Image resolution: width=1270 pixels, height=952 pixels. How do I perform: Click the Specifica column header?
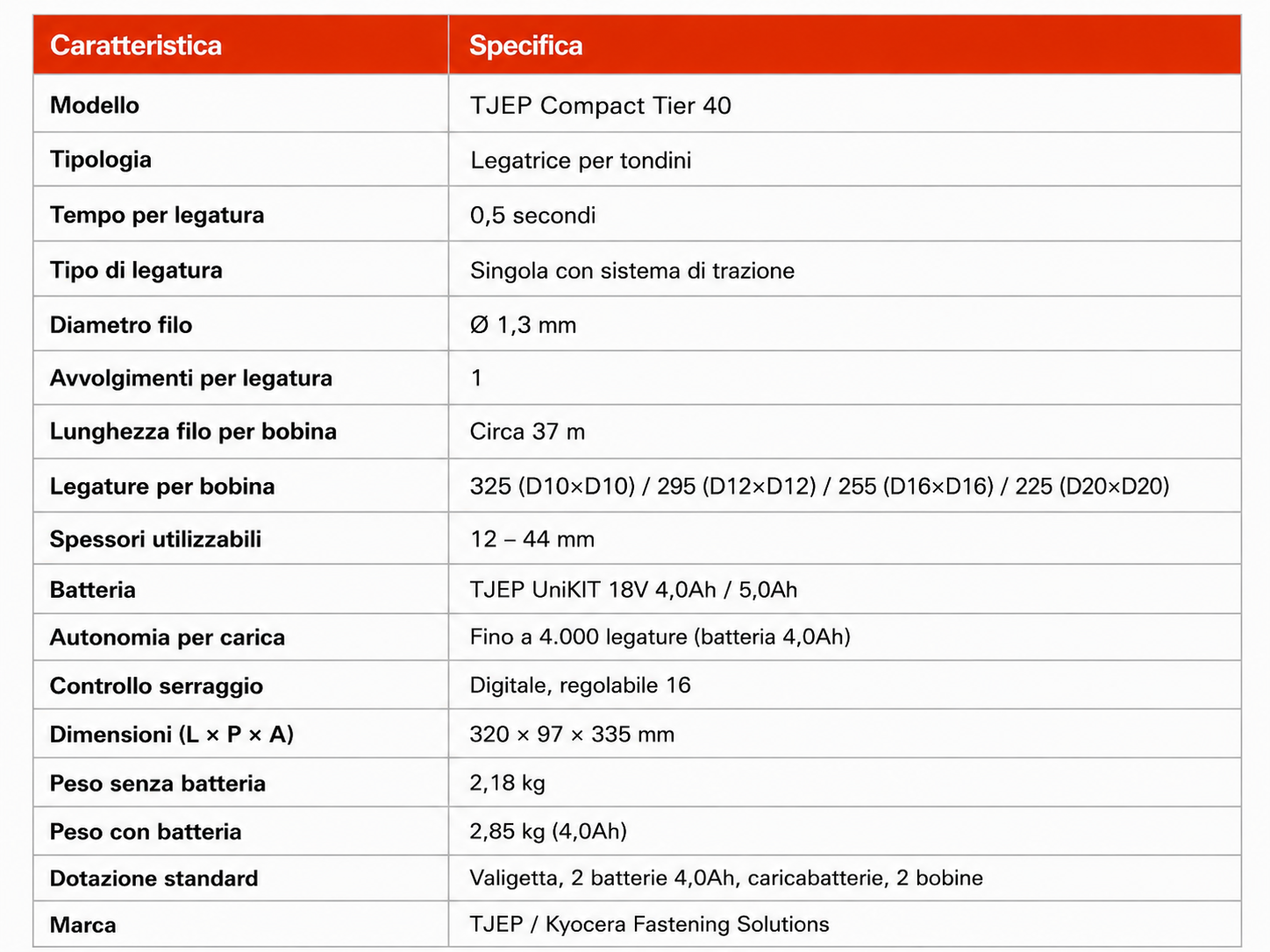(525, 46)
